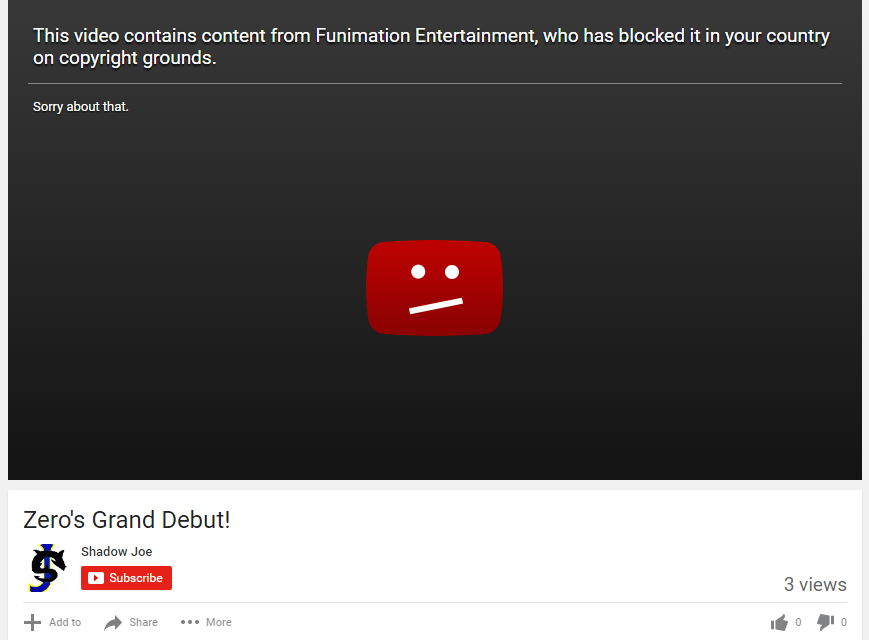Screen dimensions: 869x640
Task: Click the dislike count next to thumbs down
Action: click(844, 622)
